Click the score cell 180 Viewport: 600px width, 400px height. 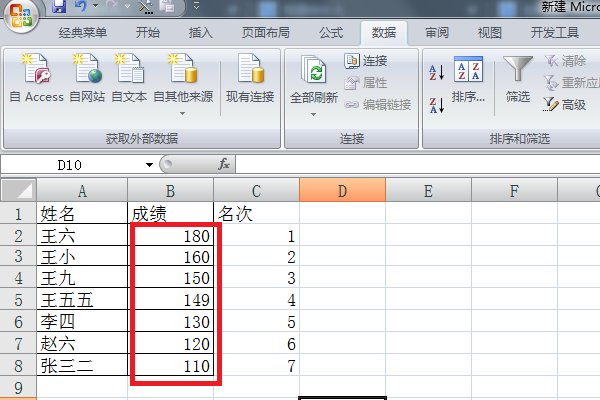coord(170,235)
